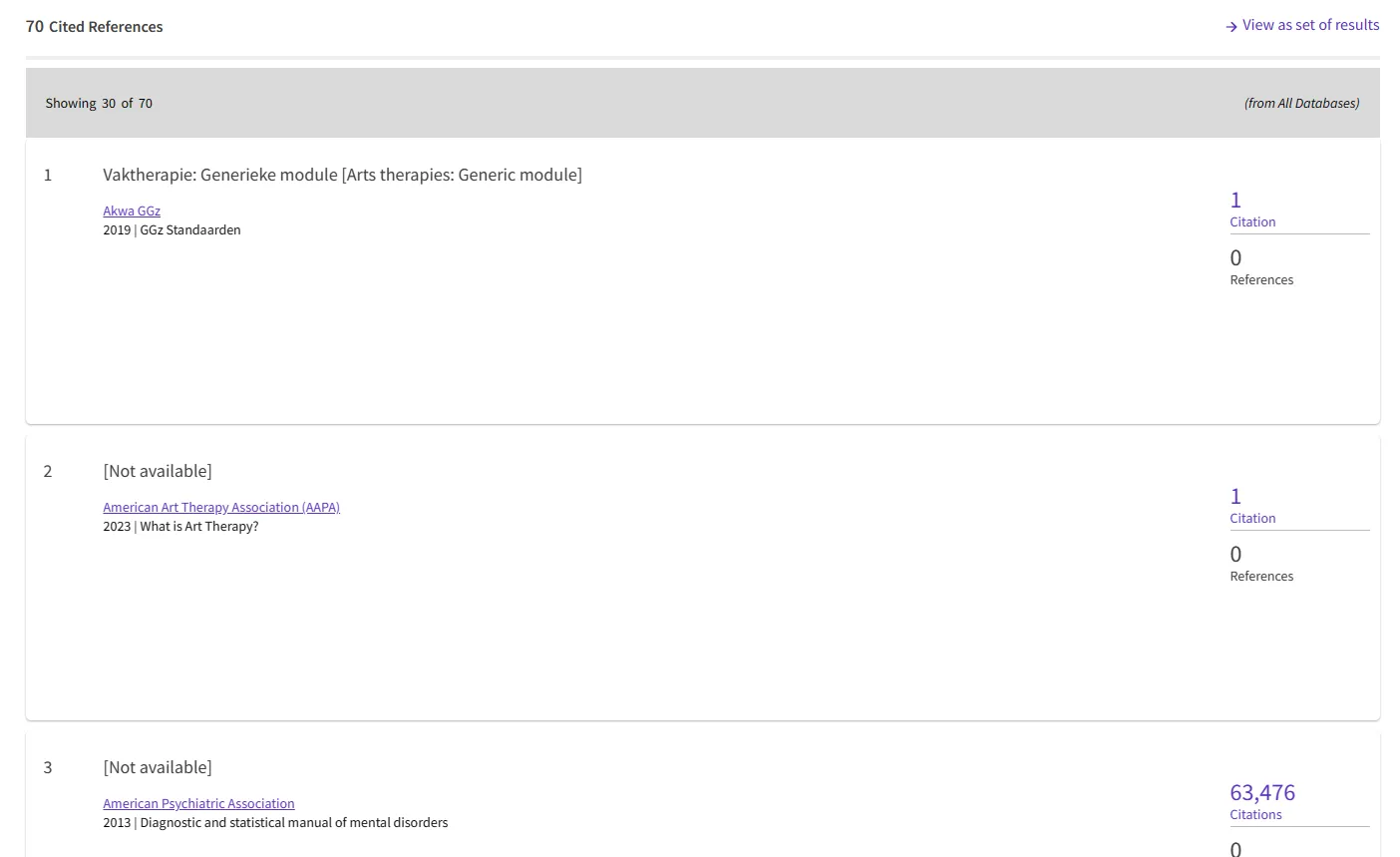
Task: Select '(from All Databases)' label
Action: (1301, 103)
